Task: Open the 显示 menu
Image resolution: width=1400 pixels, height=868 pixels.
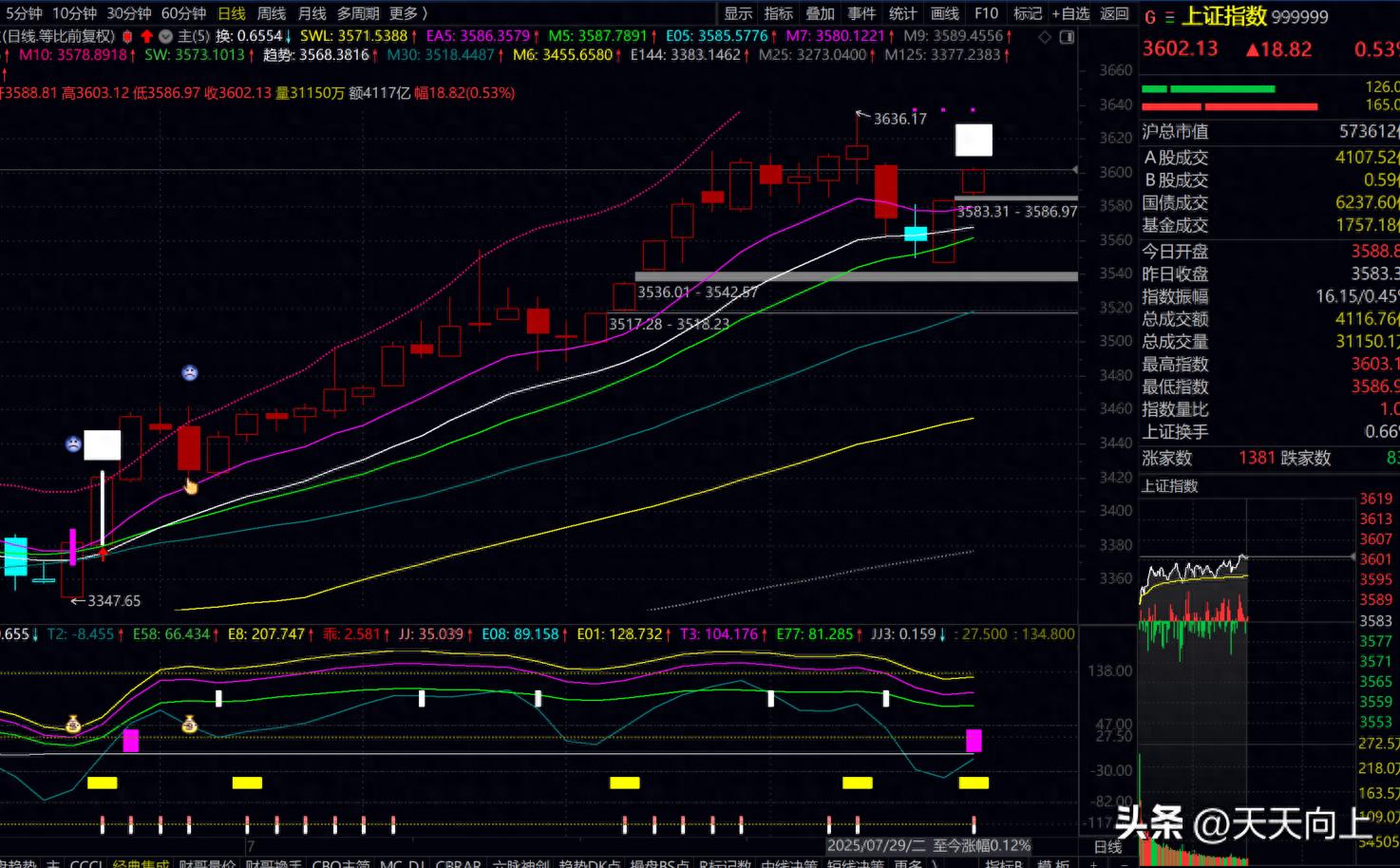Action: tap(738, 13)
